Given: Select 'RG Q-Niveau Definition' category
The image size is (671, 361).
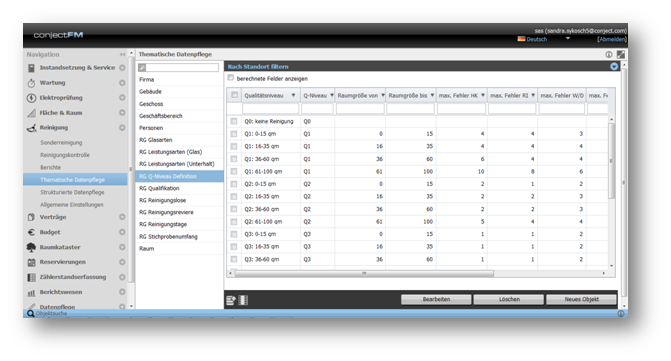Looking at the screenshot, I should (179, 176).
